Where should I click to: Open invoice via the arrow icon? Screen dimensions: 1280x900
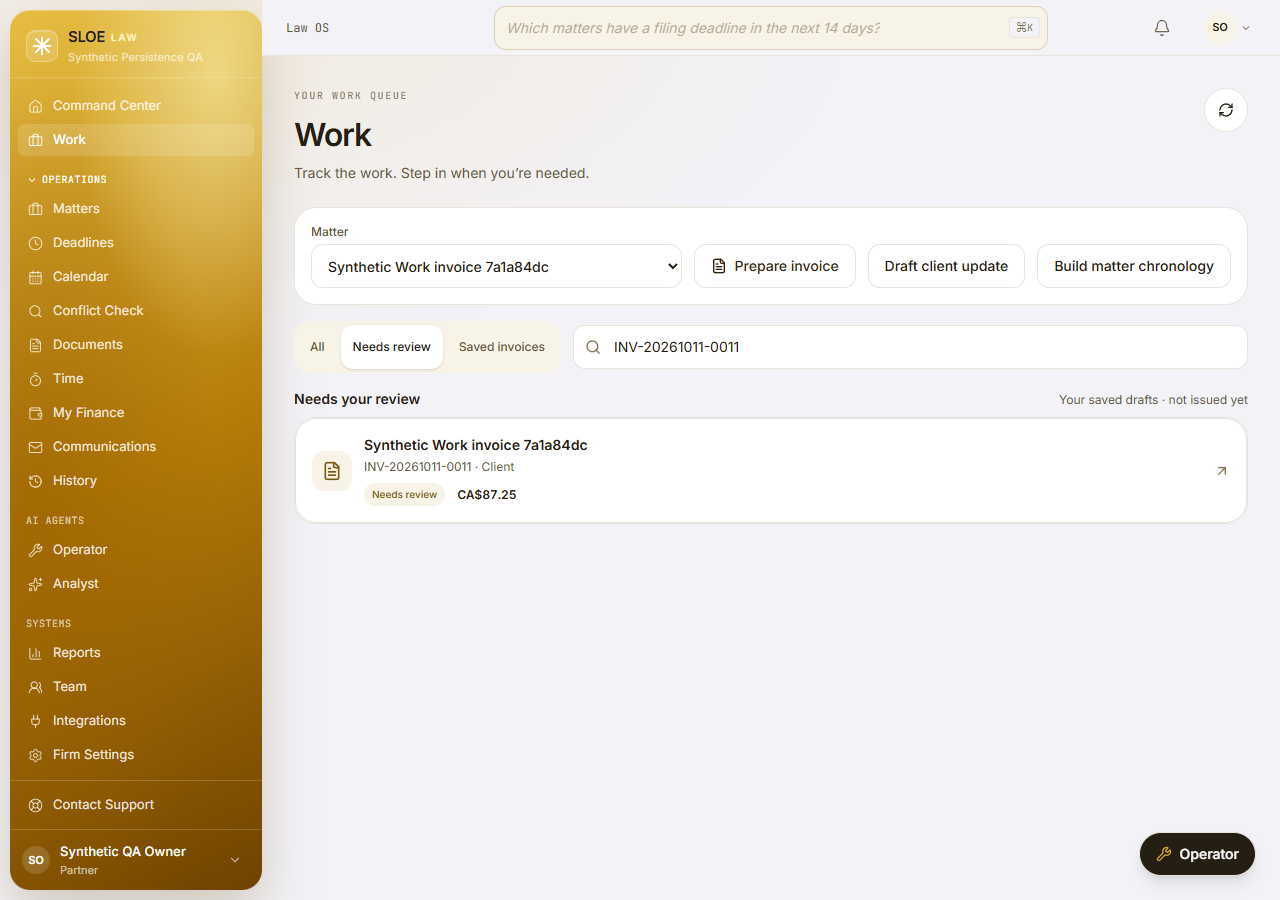pyautogui.click(x=1221, y=471)
